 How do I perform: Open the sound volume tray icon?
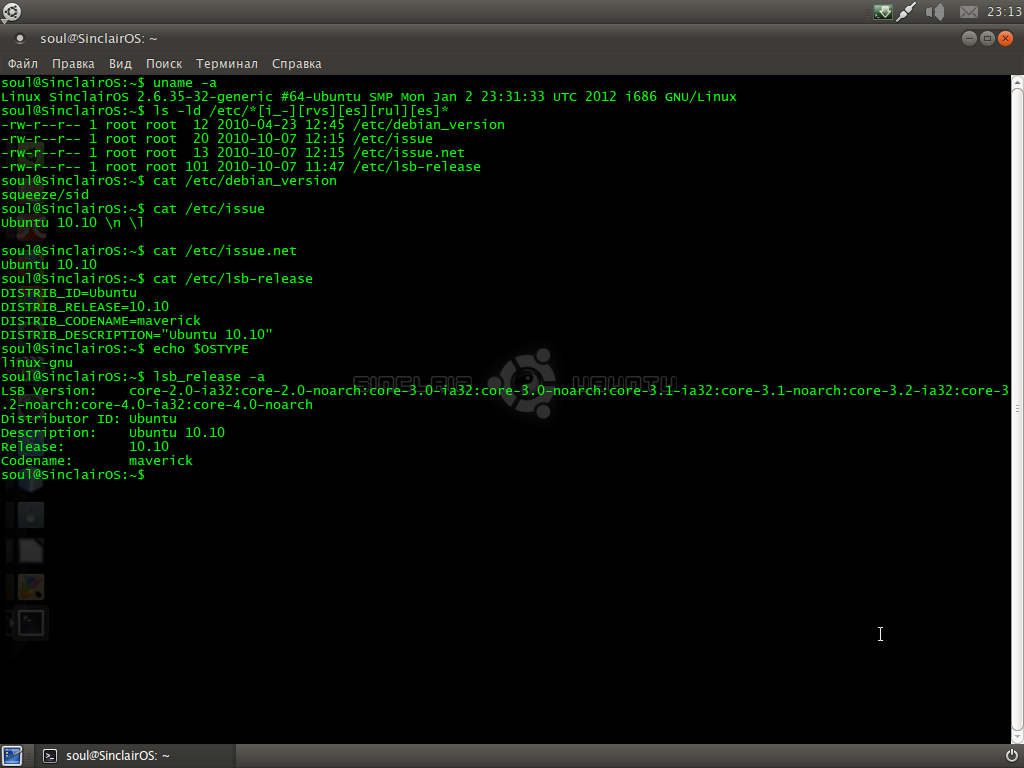935,11
